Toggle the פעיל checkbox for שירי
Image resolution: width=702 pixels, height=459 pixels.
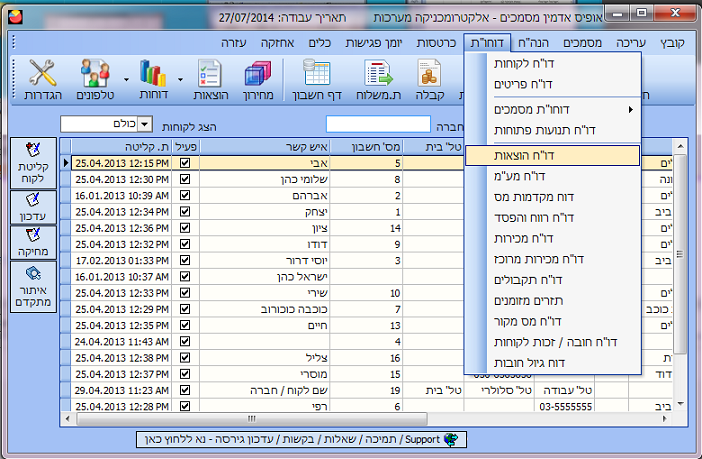[185, 293]
